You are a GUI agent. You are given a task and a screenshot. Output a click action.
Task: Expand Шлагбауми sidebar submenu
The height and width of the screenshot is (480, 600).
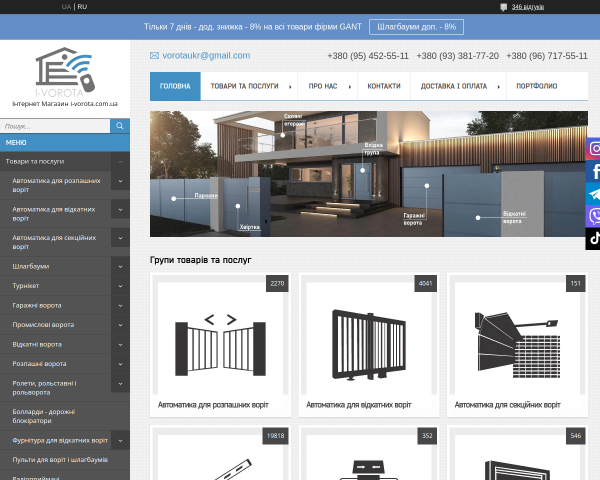[x=120, y=266]
